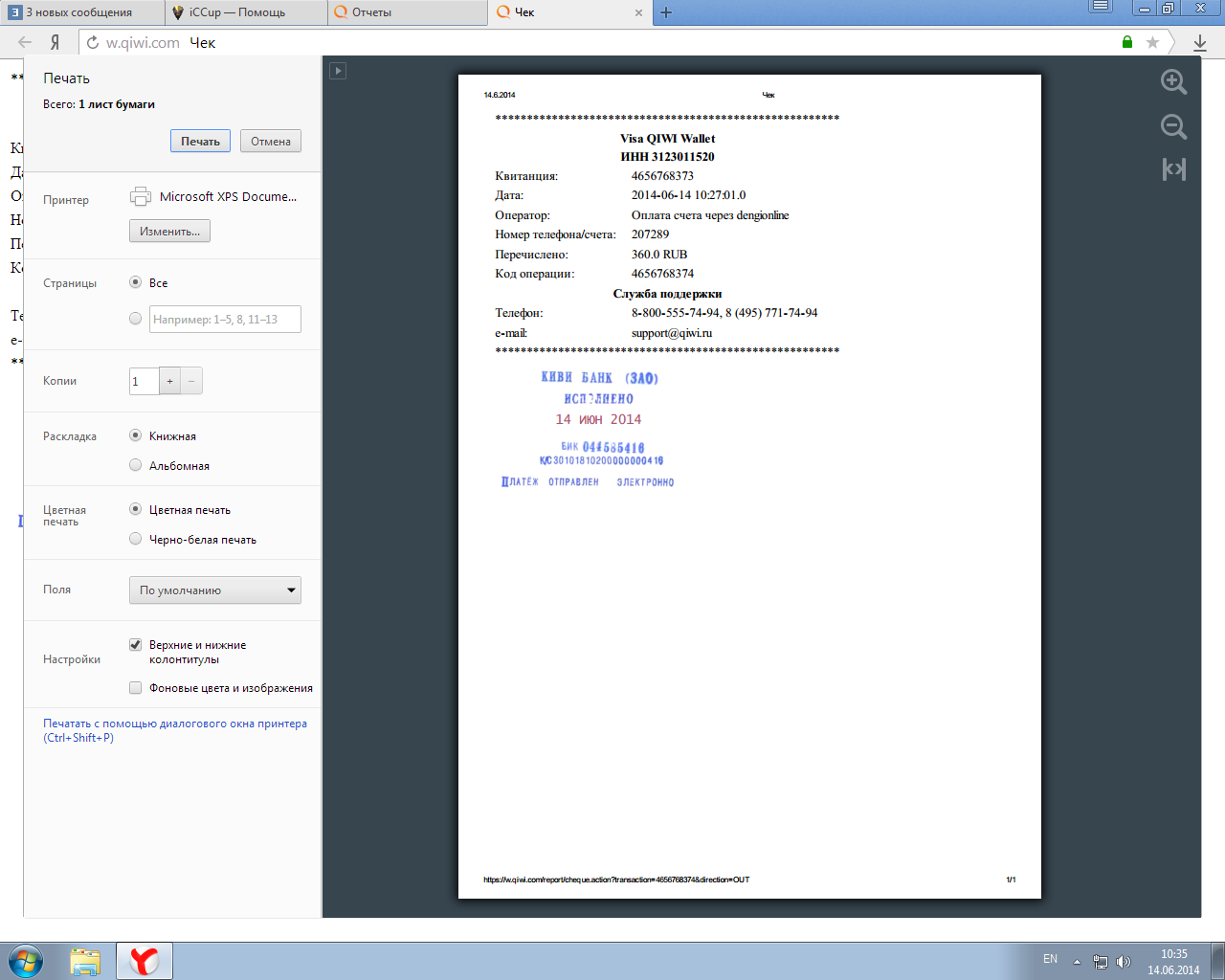Close the Чек tab

[x=639, y=12]
